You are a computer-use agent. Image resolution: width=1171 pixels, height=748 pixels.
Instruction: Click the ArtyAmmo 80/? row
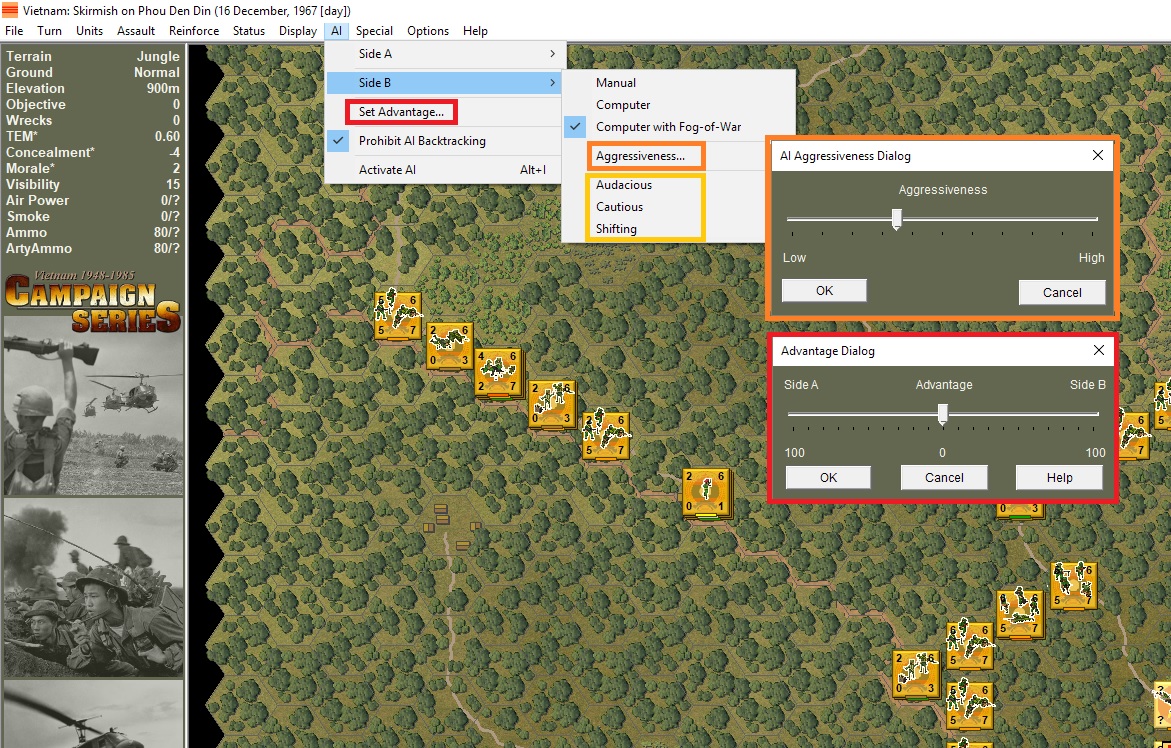pyautogui.click(x=93, y=249)
